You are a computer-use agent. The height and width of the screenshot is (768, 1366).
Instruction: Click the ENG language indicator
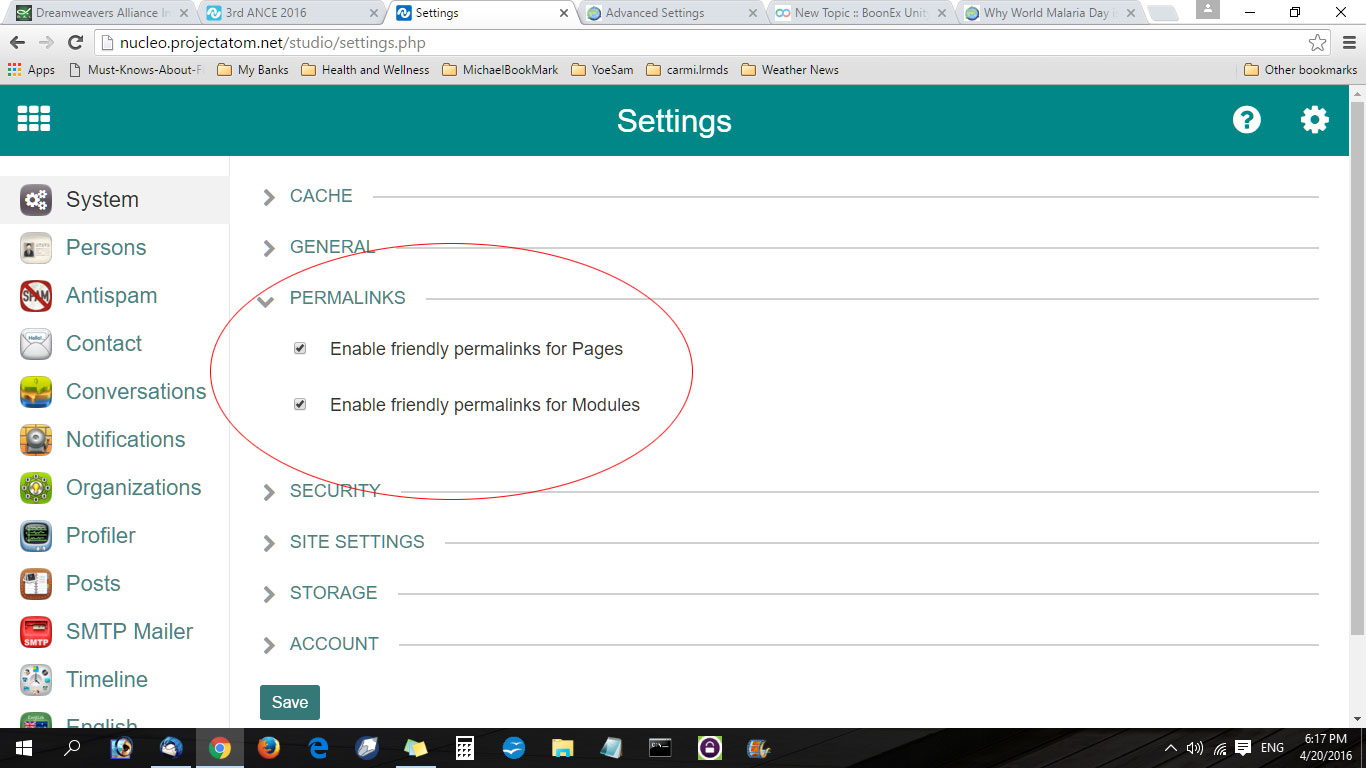click(1272, 748)
